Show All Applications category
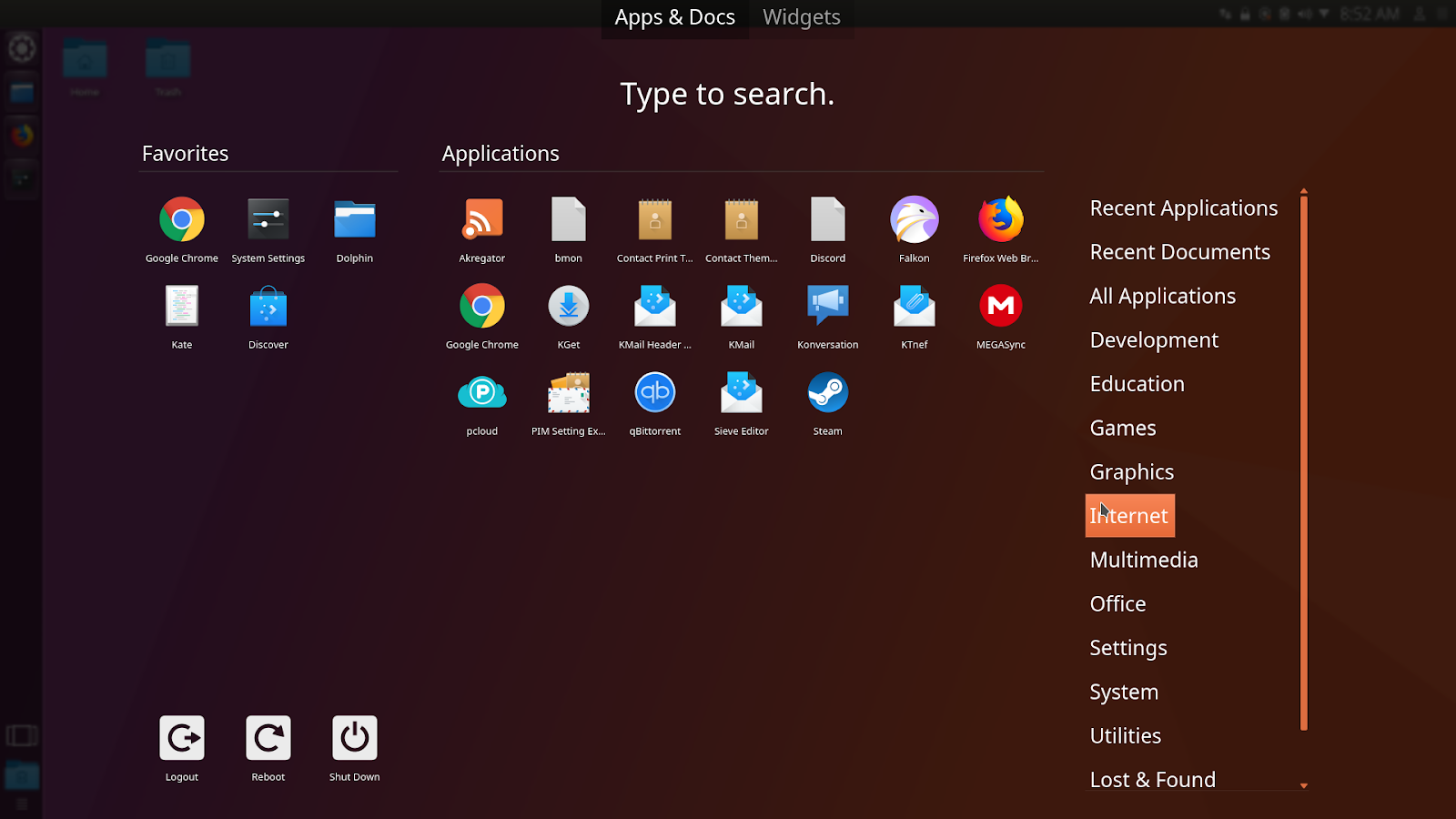 (1162, 296)
